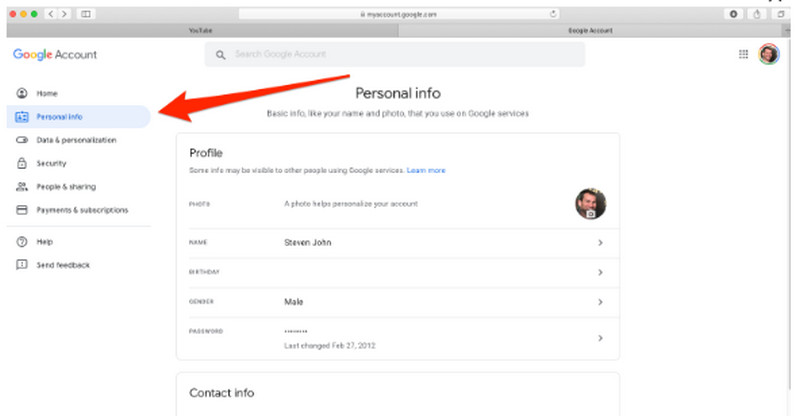Expand the Birthday row chevron

[600, 272]
